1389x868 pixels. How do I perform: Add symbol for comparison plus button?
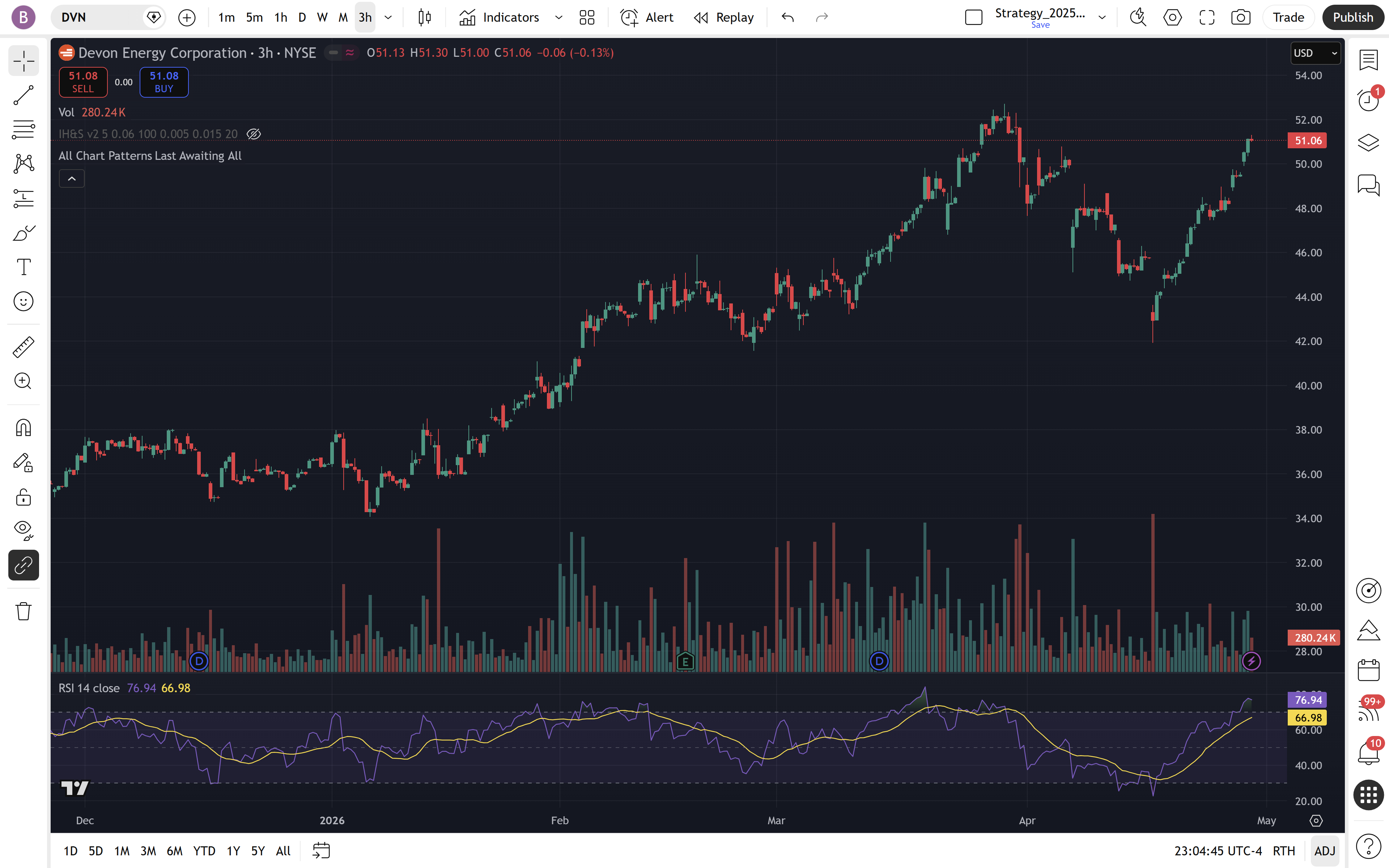click(x=187, y=18)
